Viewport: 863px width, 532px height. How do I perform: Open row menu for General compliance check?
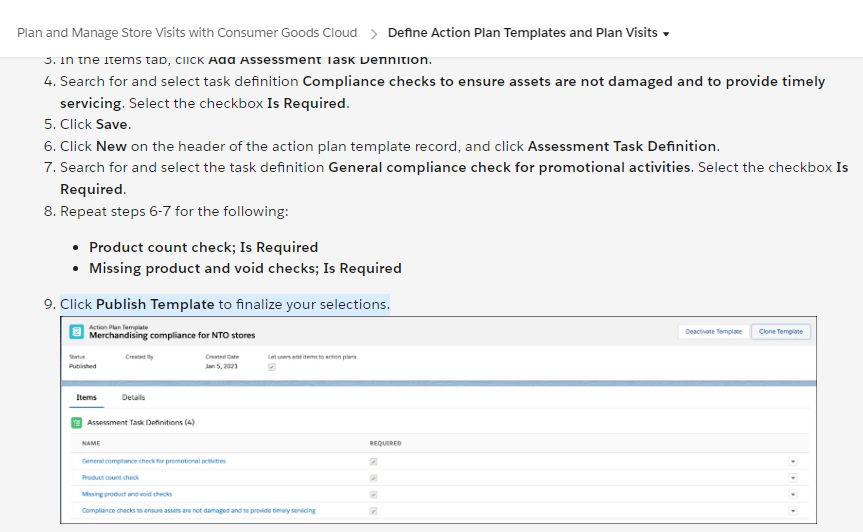click(793, 462)
